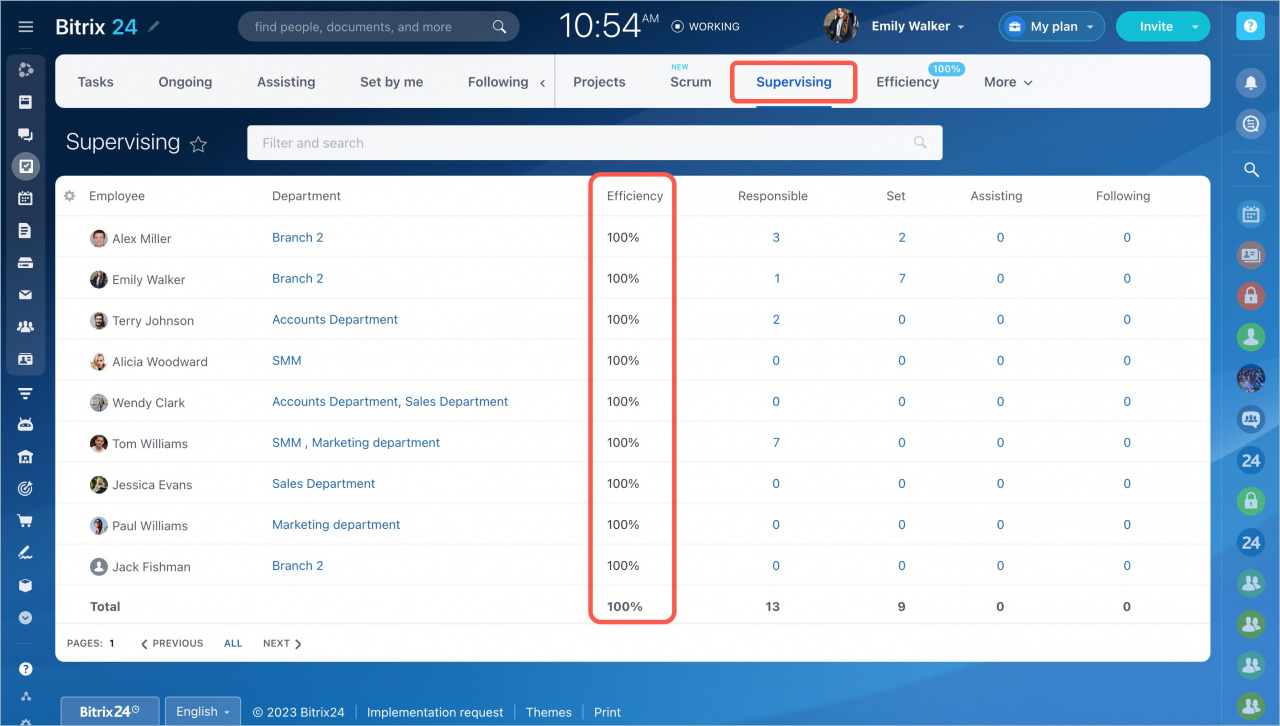Switch to the Projects tab

click(x=599, y=82)
